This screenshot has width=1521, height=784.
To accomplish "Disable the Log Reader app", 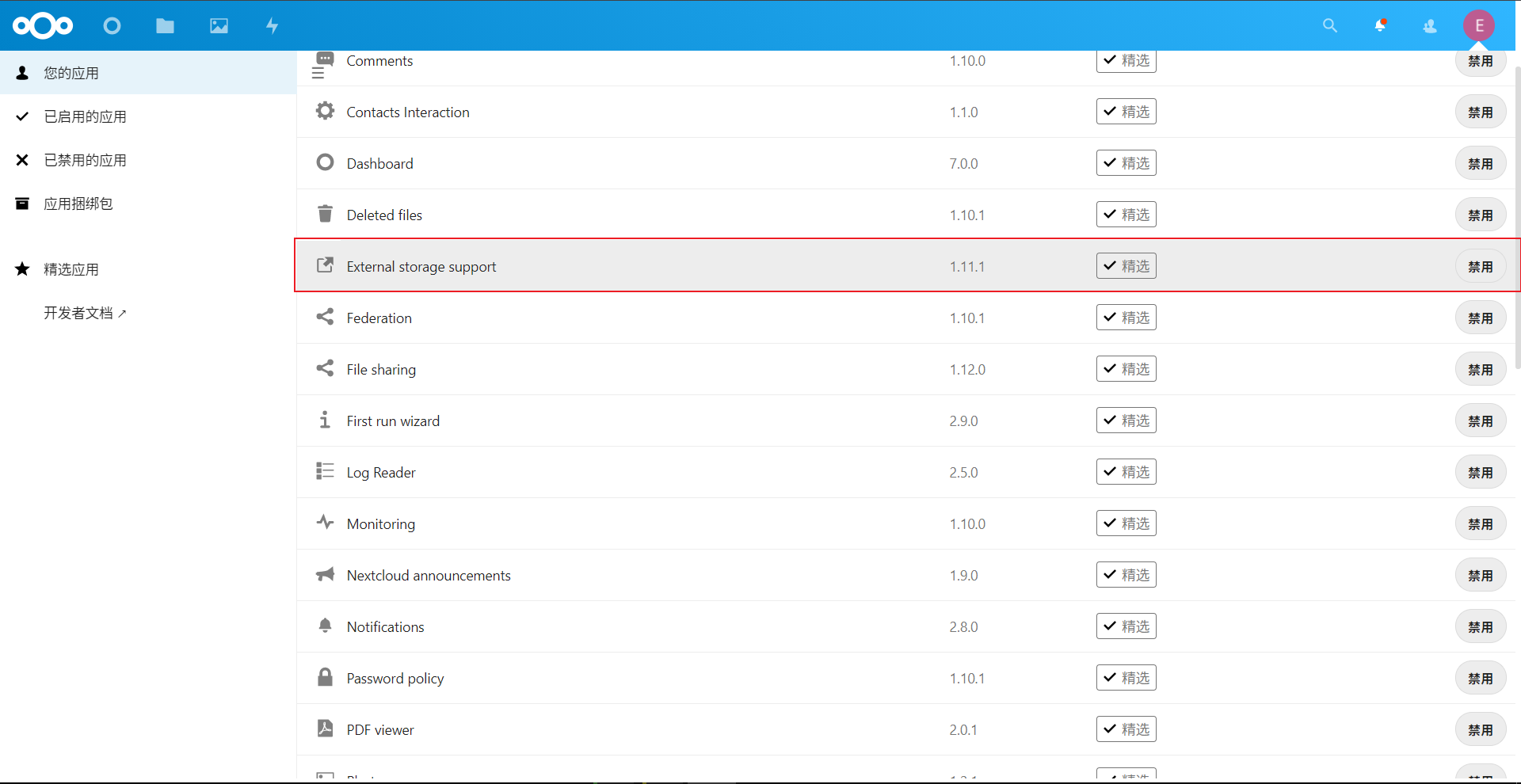I will (1480, 473).
